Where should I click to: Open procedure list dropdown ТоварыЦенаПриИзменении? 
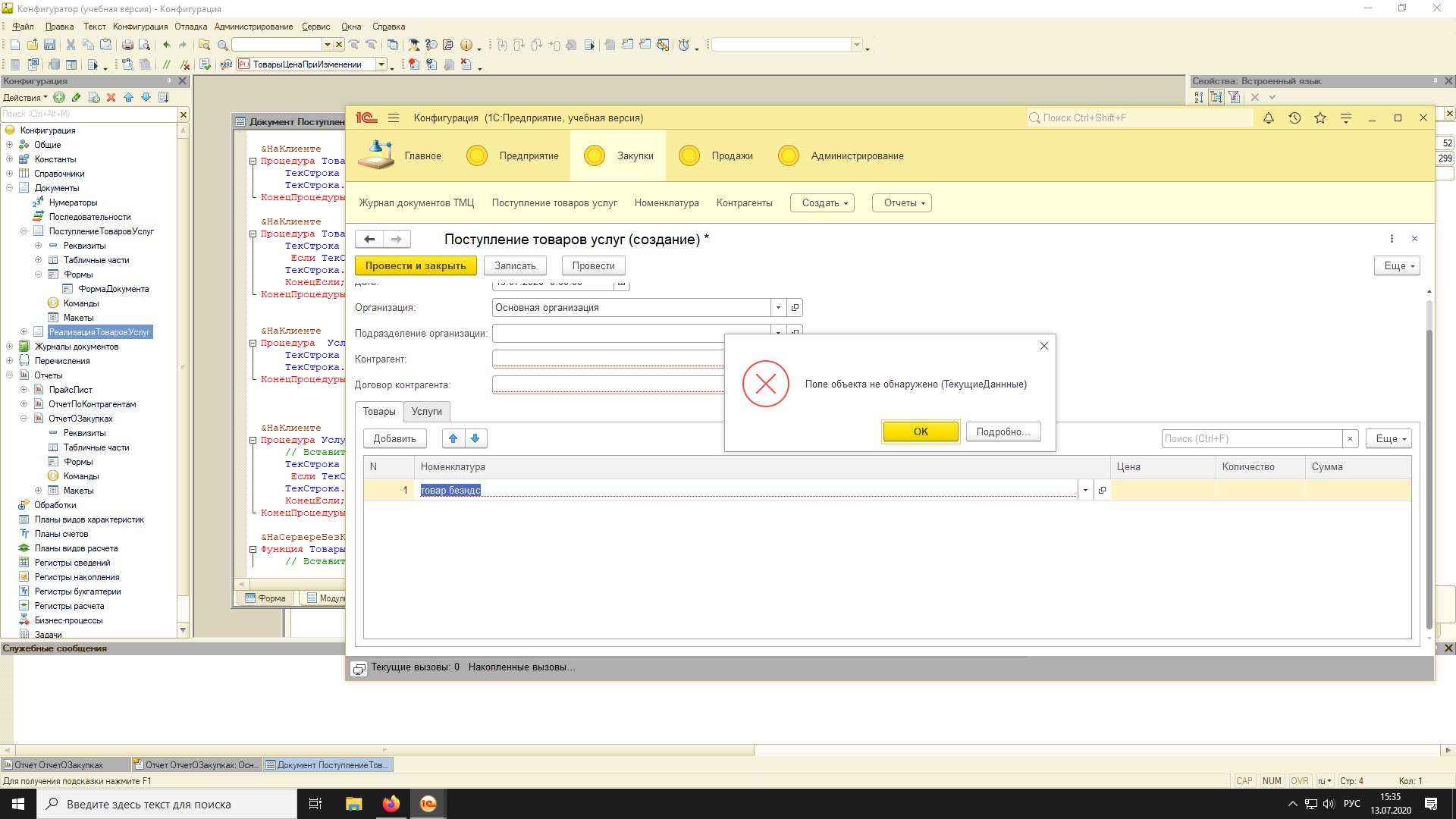point(382,64)
